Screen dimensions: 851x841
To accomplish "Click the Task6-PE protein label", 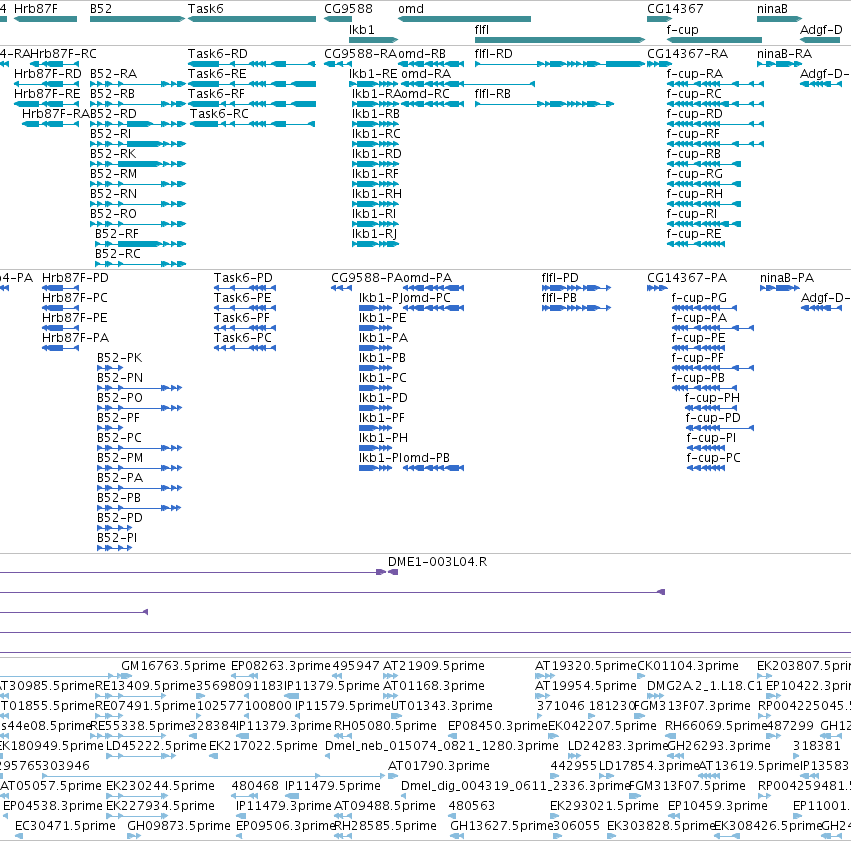I will pyautogui.click(x=243, y=298).
